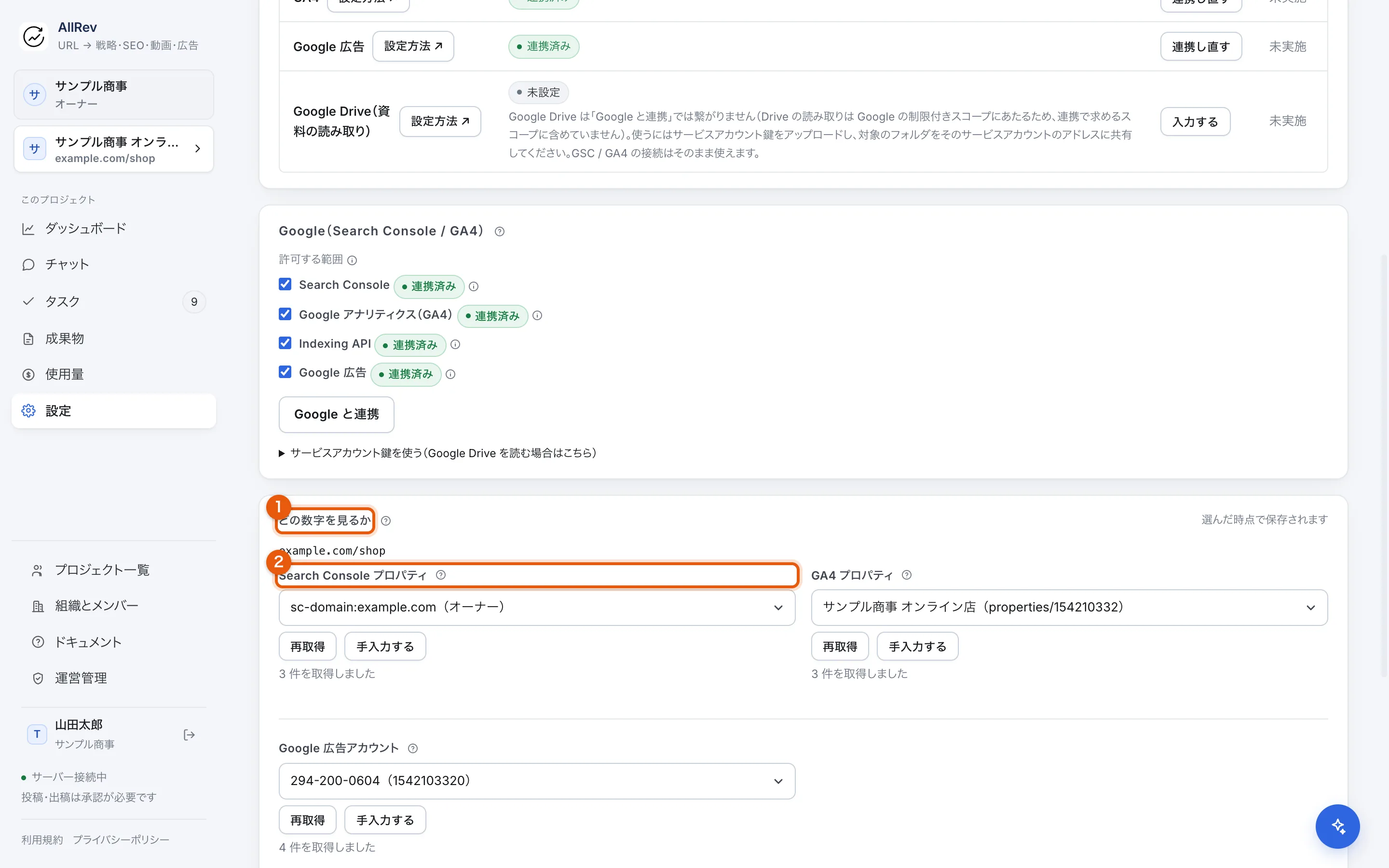Click the gear icon of 設定
The height and width of the screenshot is (868, 1389).
click(29, 411)
